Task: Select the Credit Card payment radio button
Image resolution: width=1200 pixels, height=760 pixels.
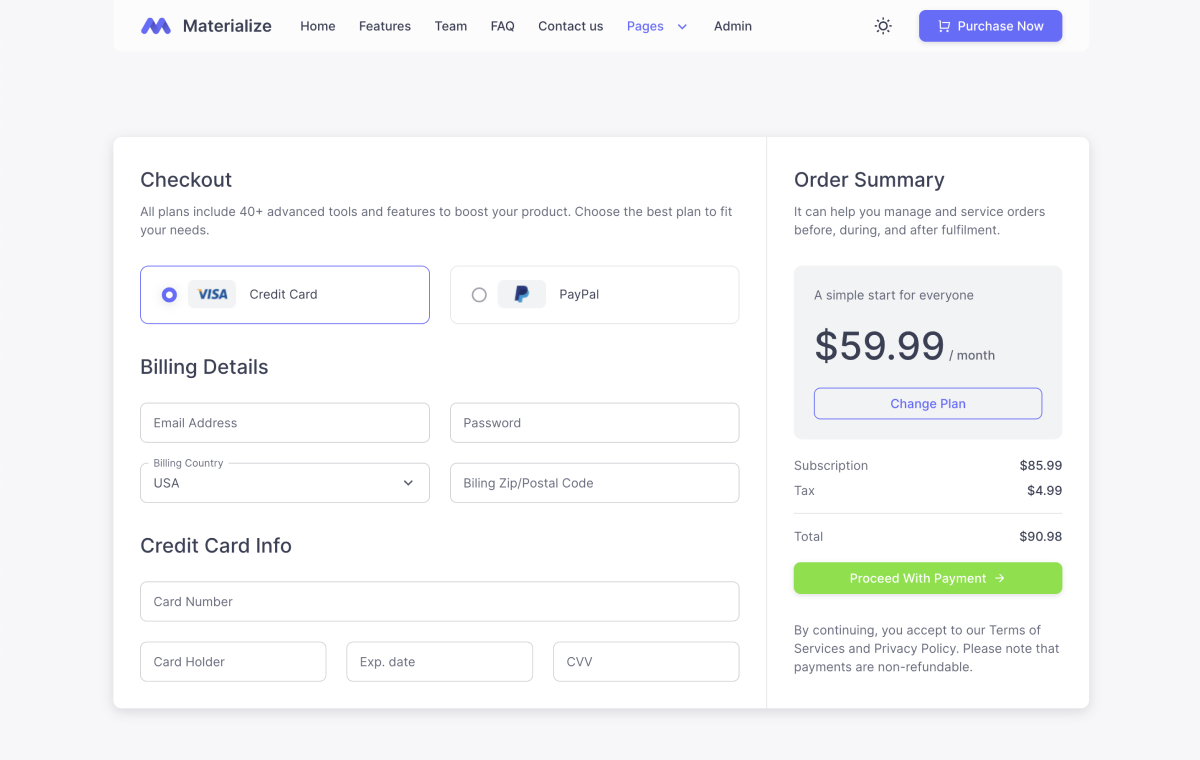Action: (168, 294)
